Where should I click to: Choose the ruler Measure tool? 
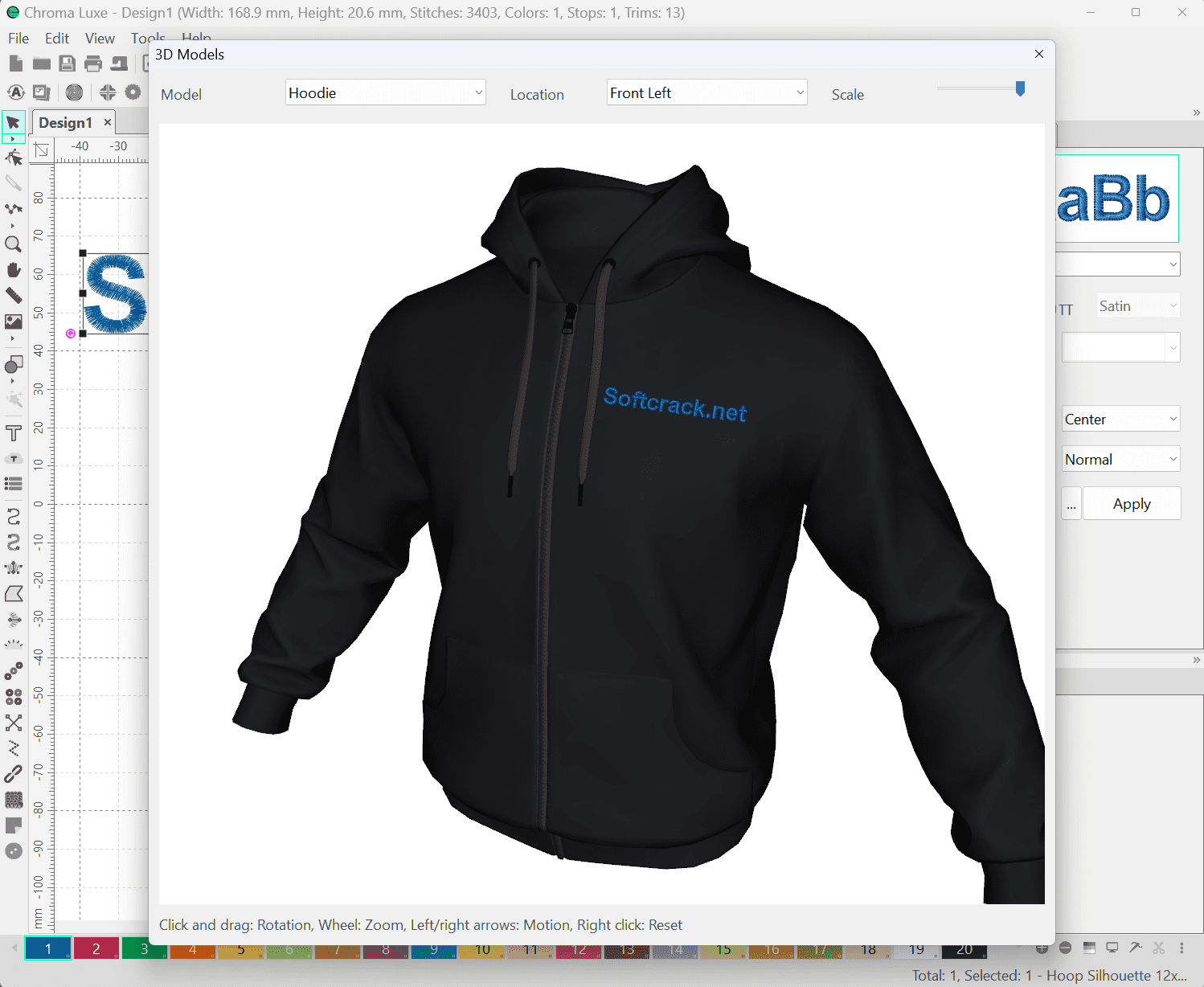coord(13,296)
